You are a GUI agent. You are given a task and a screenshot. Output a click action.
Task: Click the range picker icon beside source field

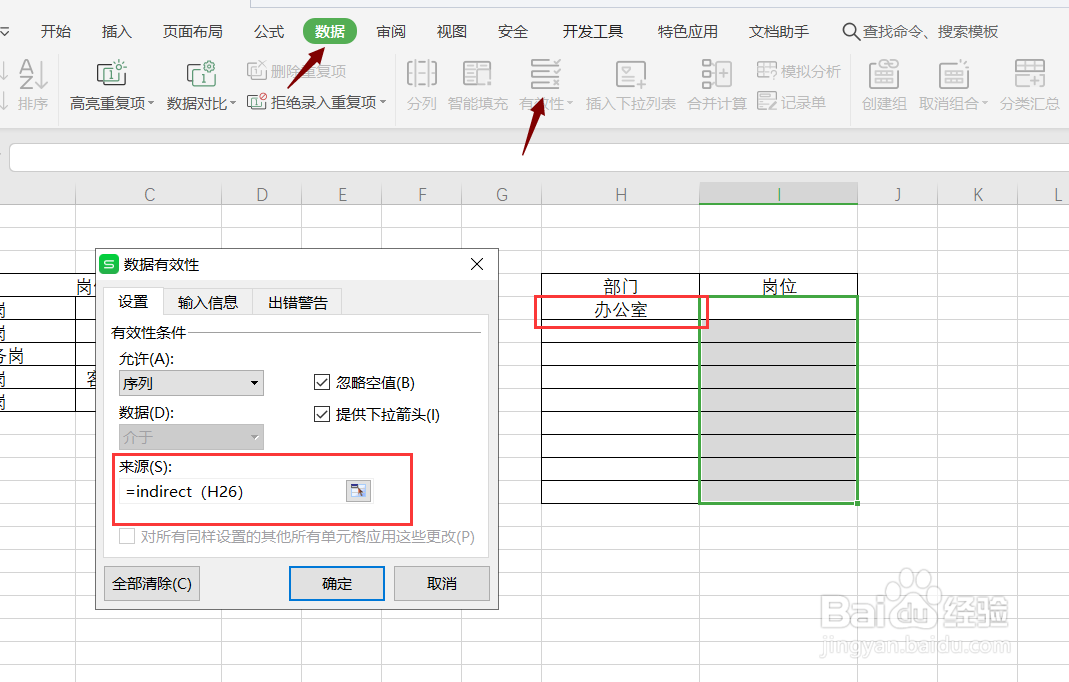(358, 490)
